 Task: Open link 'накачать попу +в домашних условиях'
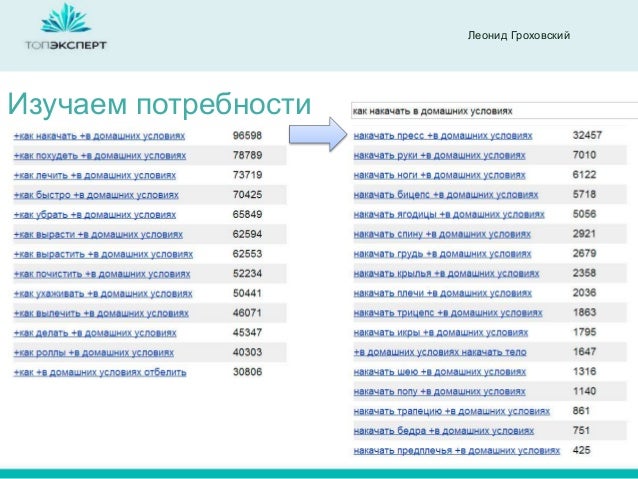(439, 392)
